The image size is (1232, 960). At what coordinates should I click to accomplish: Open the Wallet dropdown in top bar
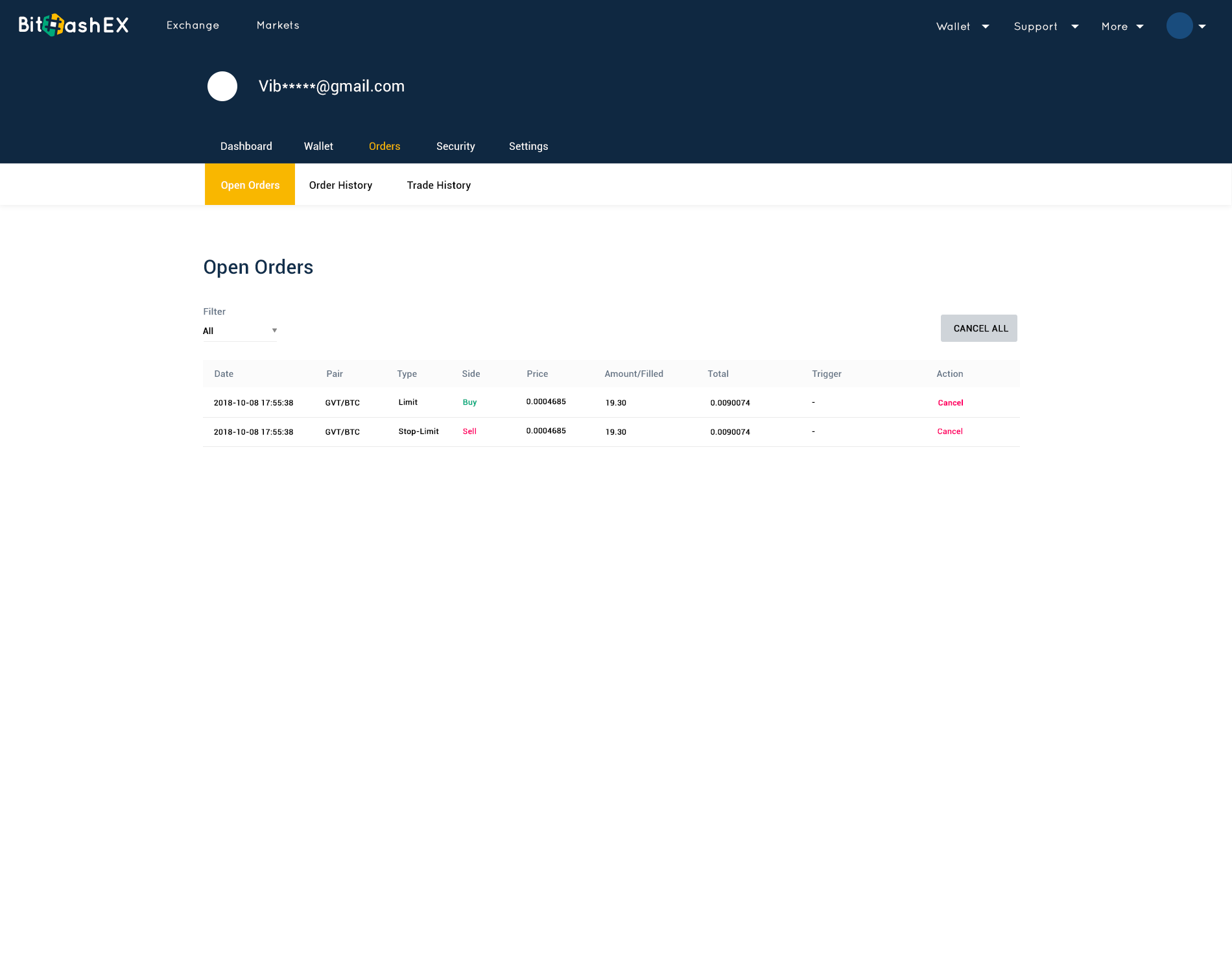pyautogui.click(x=962, y=27)
